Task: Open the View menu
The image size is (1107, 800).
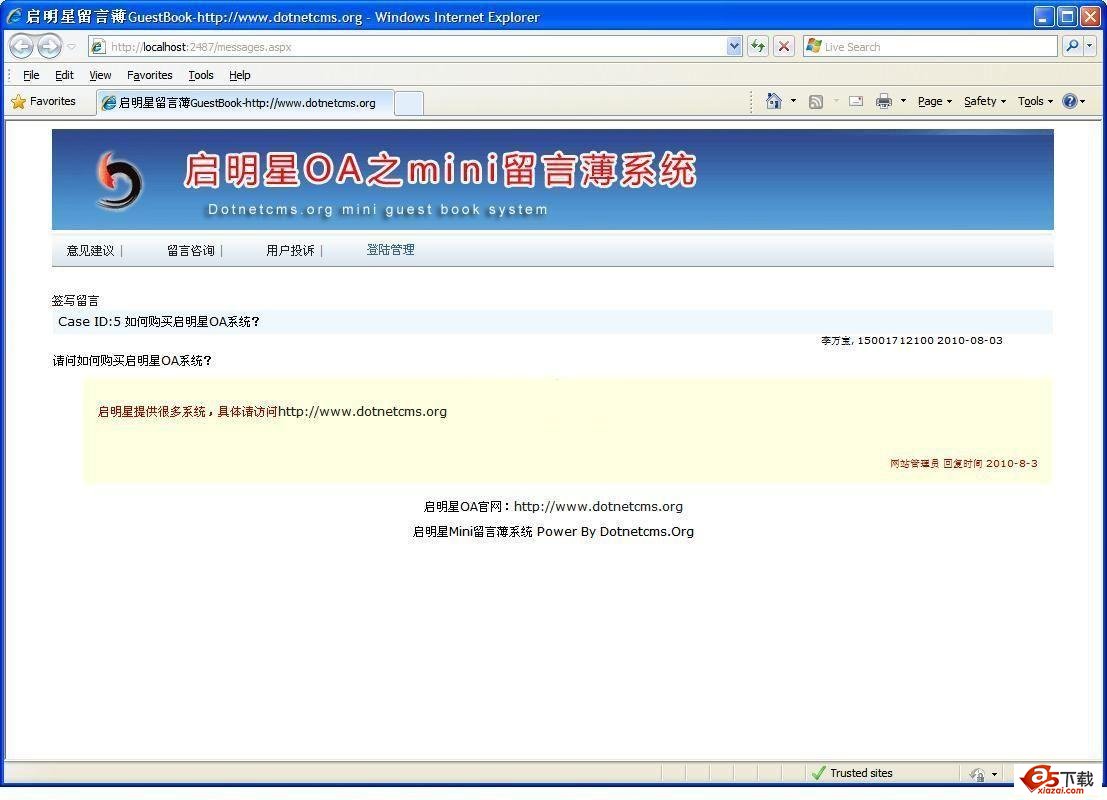Action: tap(100, 75)
